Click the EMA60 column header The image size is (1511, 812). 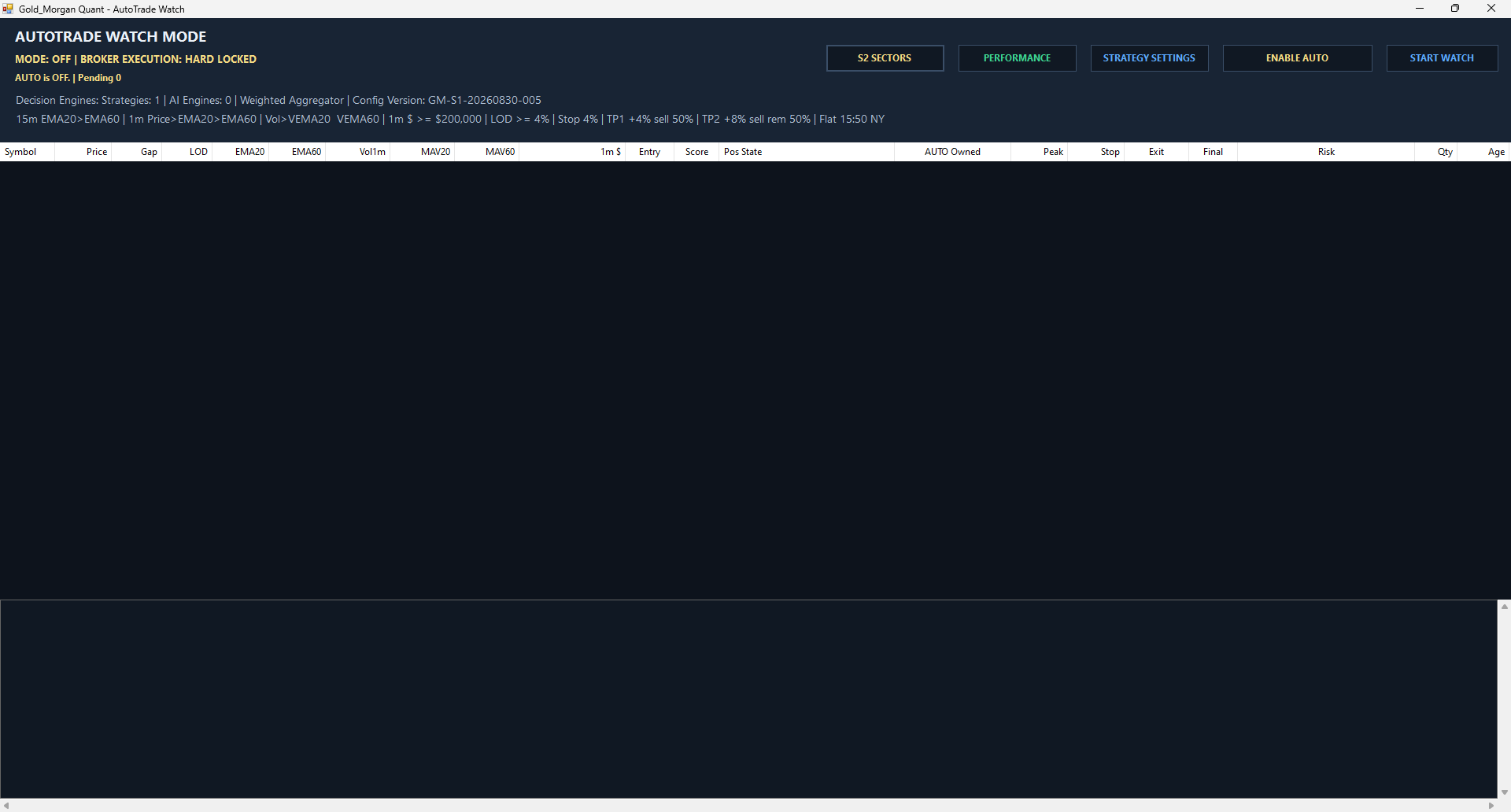coord(297,152)
